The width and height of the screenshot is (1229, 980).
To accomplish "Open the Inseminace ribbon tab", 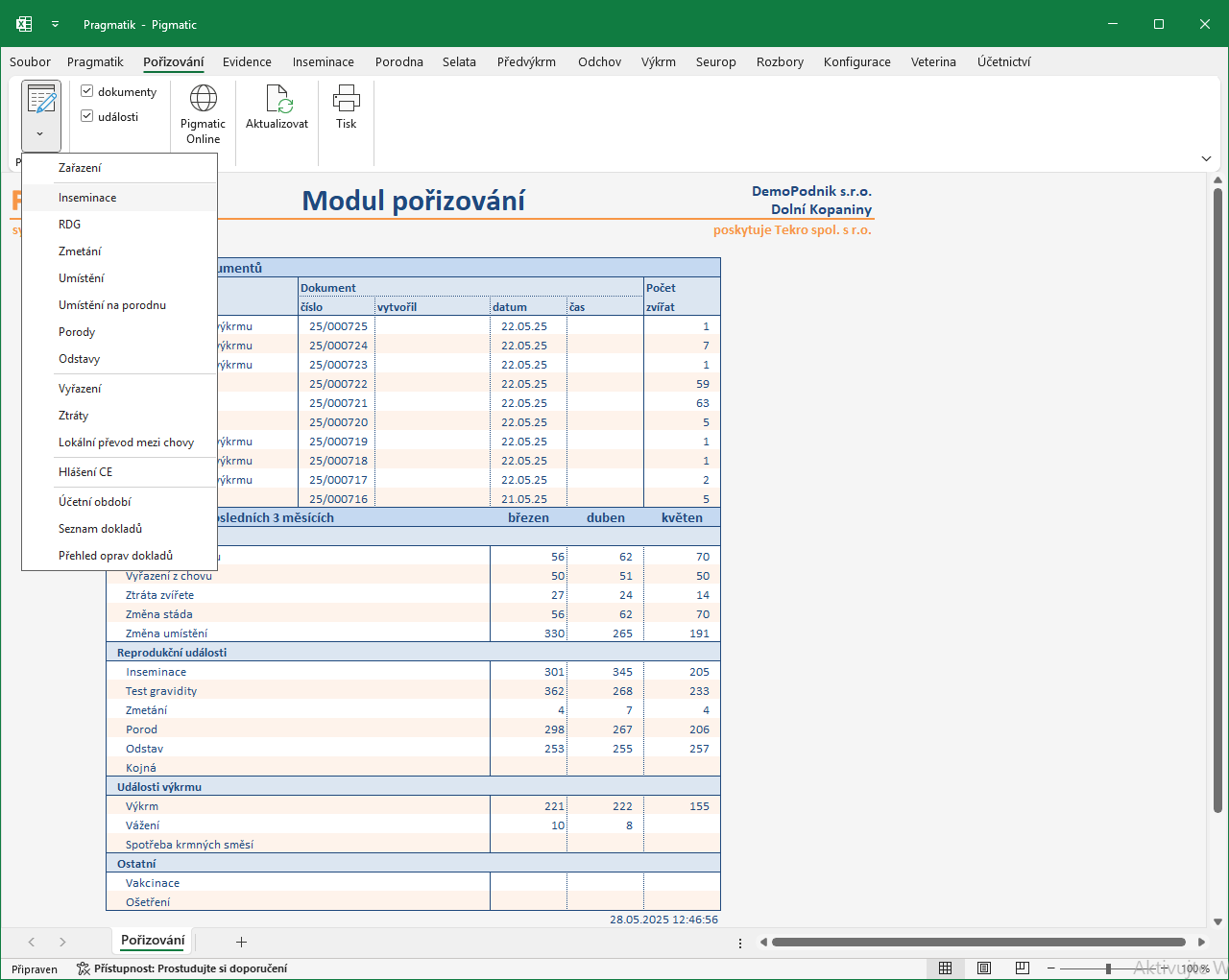I will tap(324, 61).
